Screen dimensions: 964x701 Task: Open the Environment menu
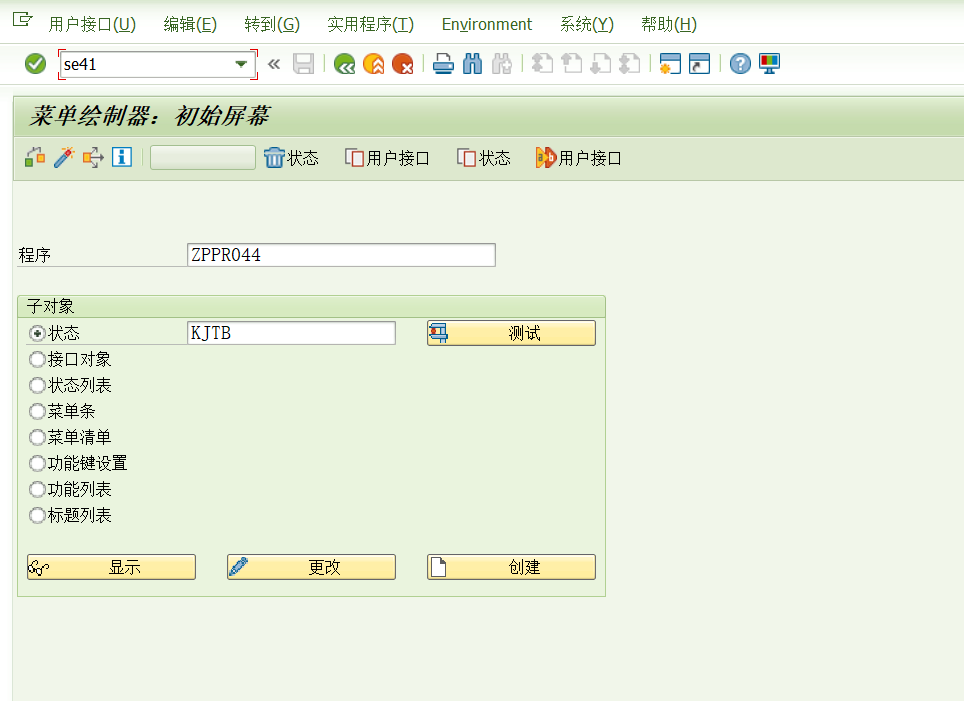point(486,24)
